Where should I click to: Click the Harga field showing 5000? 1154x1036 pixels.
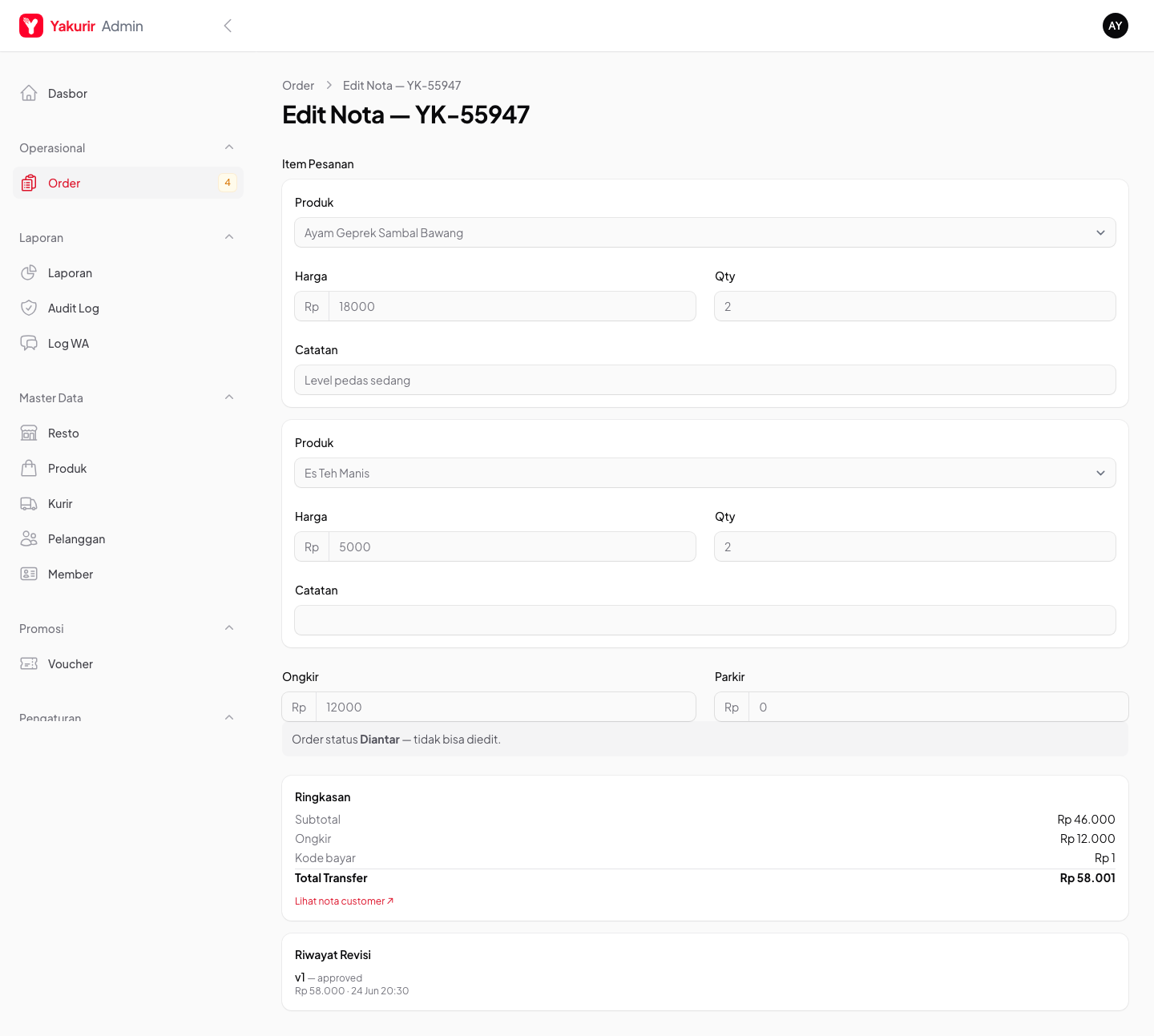click(512, 546)
